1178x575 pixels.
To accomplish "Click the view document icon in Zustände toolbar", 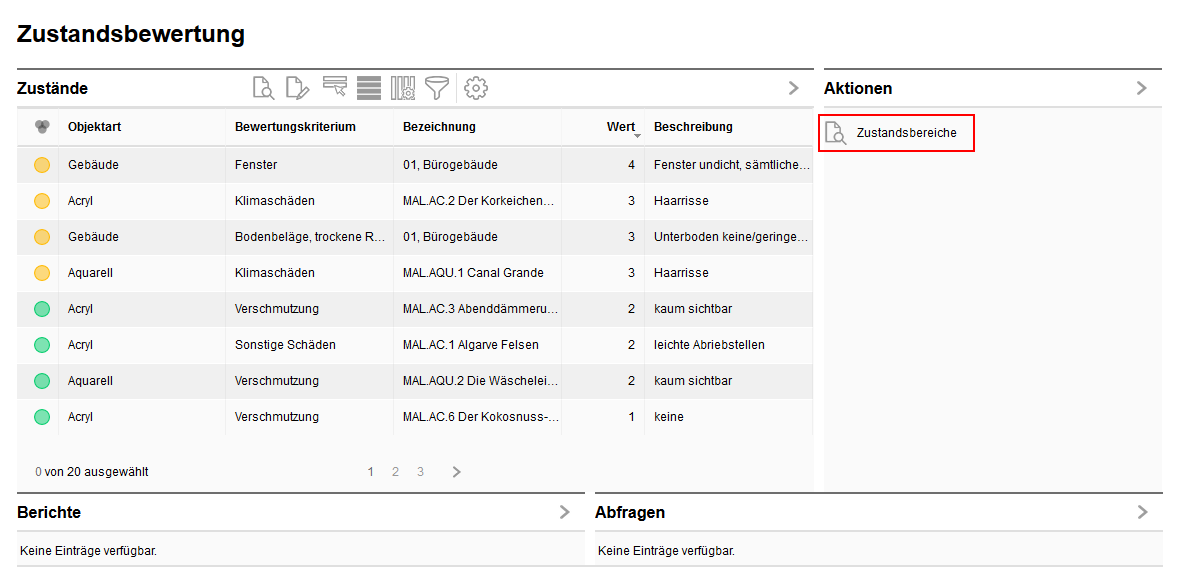I will click(263, 88).
